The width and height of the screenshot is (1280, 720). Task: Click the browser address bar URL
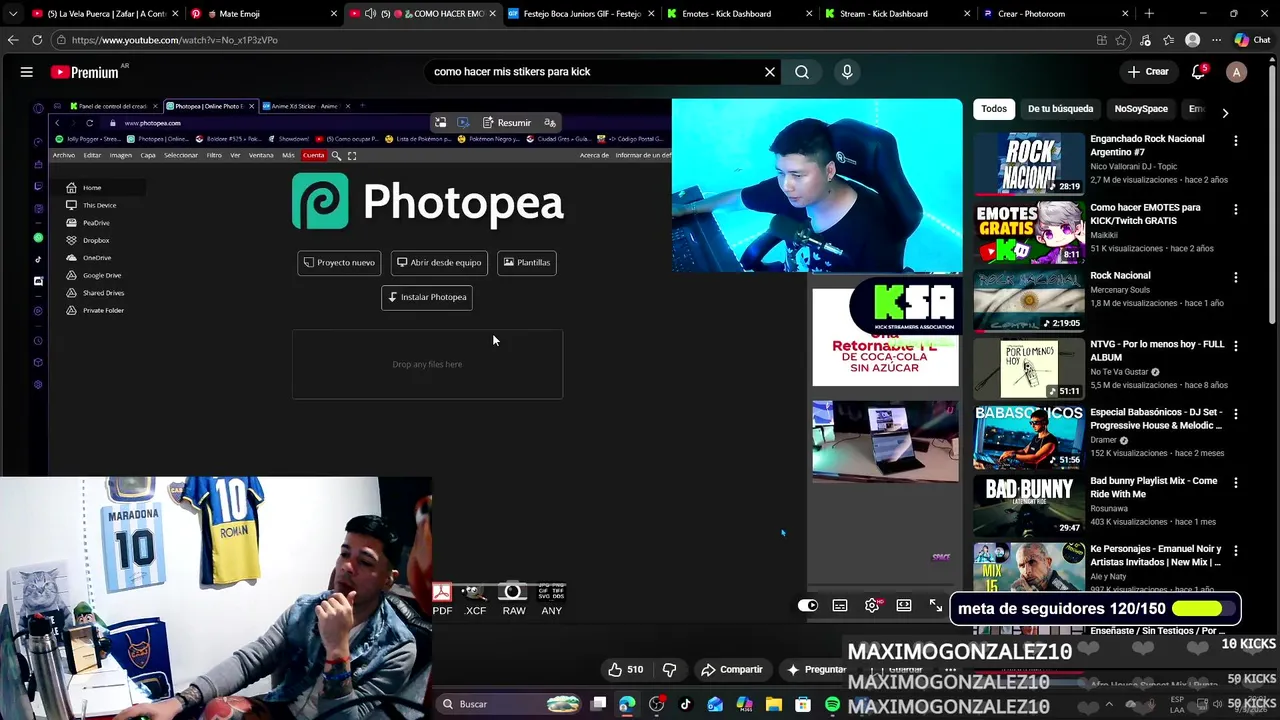174,40
